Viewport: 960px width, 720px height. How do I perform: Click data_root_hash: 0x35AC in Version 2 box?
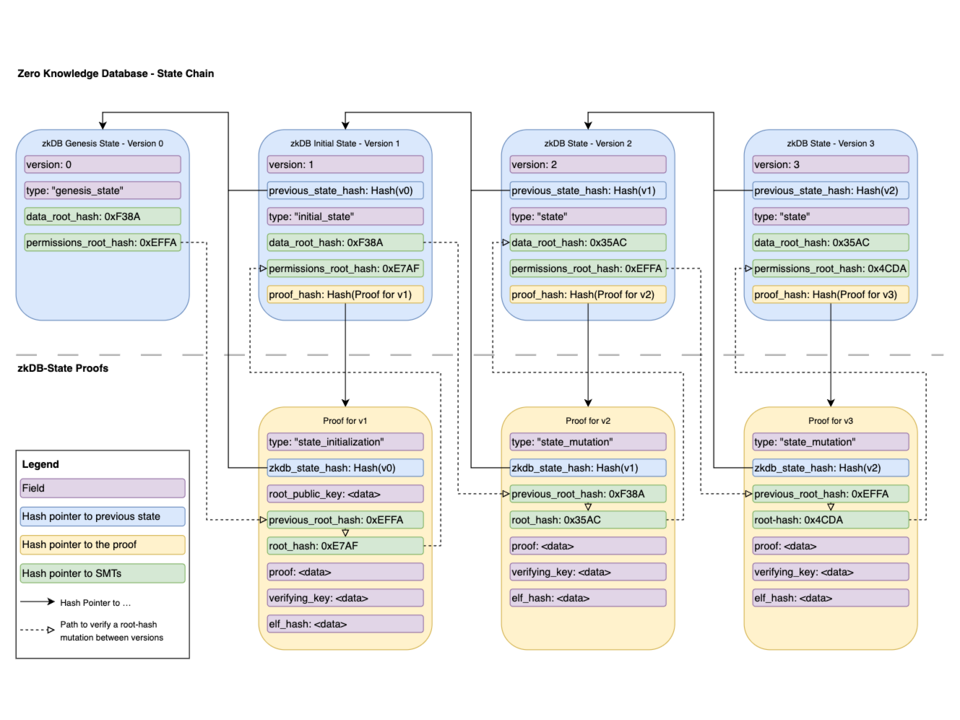point(588,242)
